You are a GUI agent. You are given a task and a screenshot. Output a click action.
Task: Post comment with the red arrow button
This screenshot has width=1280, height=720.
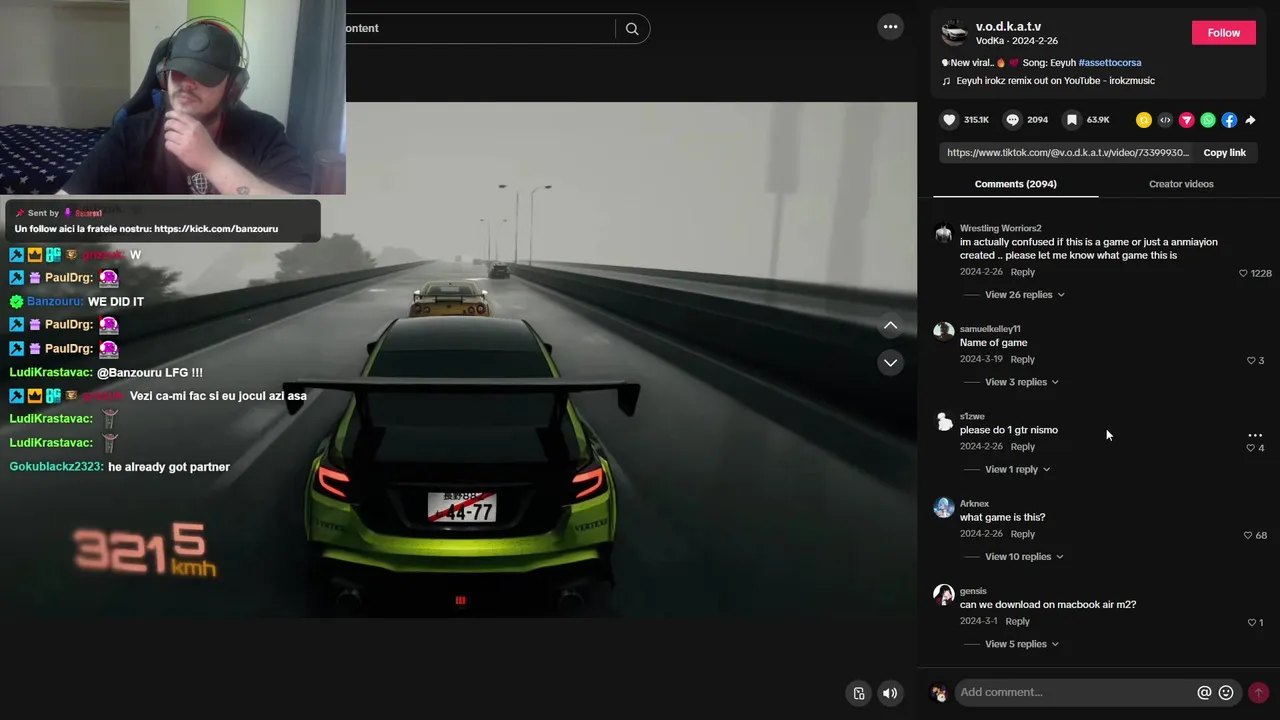click(x=1258, y=692)
